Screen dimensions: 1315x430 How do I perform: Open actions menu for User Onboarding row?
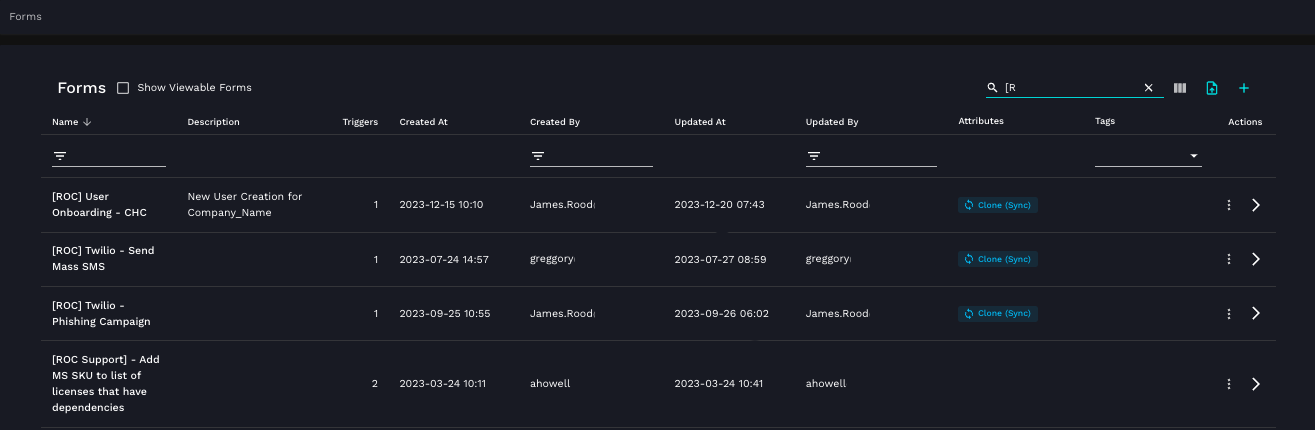click(x=1229, y=205)
